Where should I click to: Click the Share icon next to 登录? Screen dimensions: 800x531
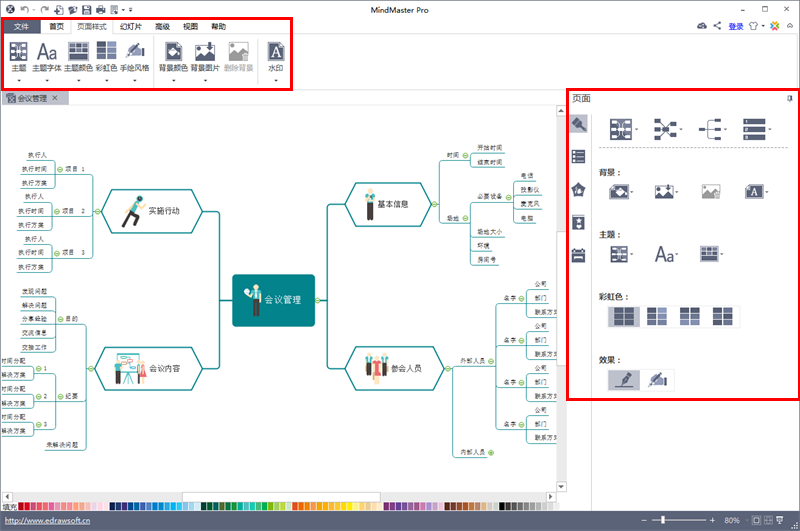coord(717,26)
